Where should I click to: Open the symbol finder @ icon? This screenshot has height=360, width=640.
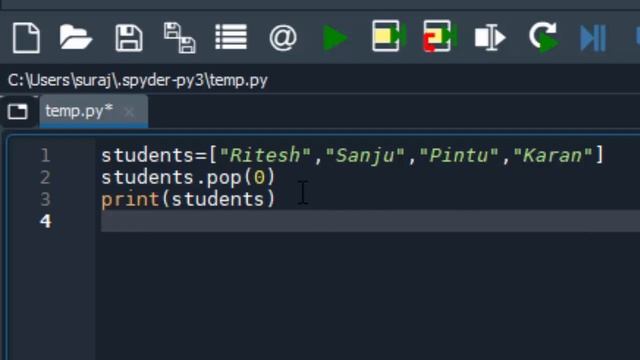point(282,38)
